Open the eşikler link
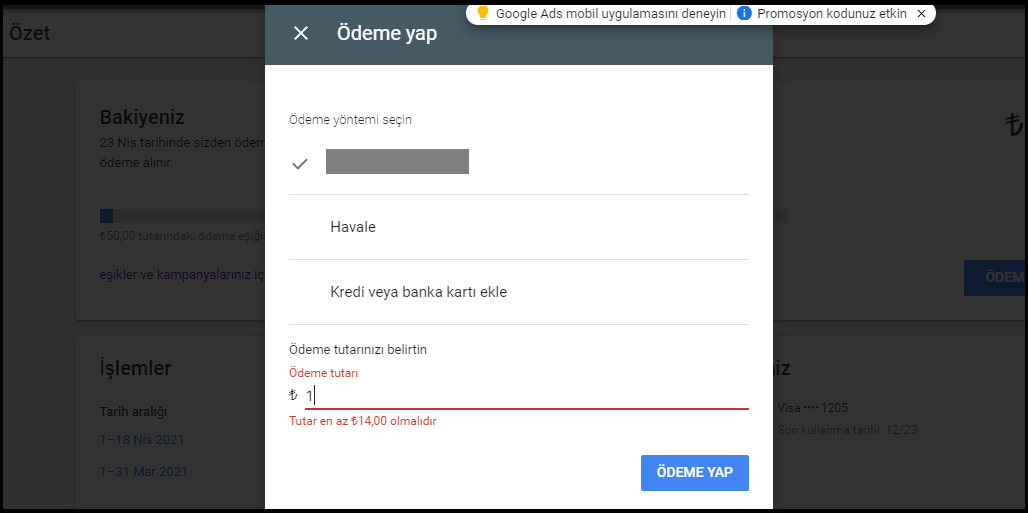Screen dimensions: 1028x513 click(117, 275)
